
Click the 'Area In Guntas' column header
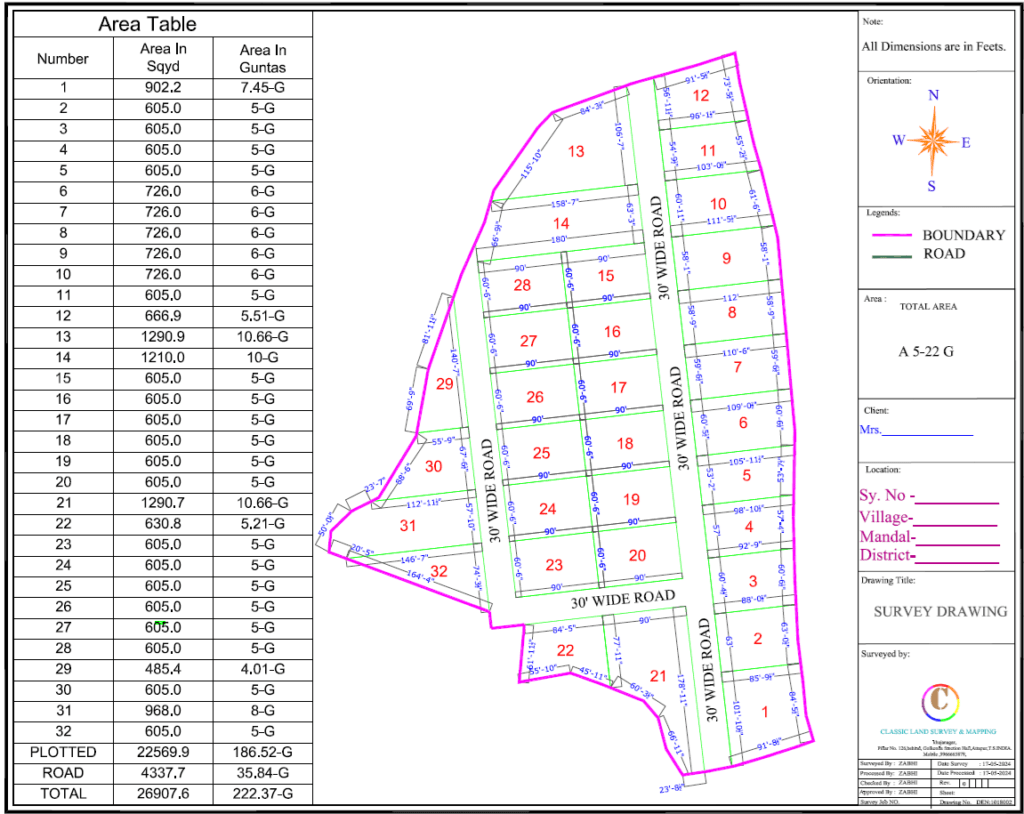[x=263, y=58]
